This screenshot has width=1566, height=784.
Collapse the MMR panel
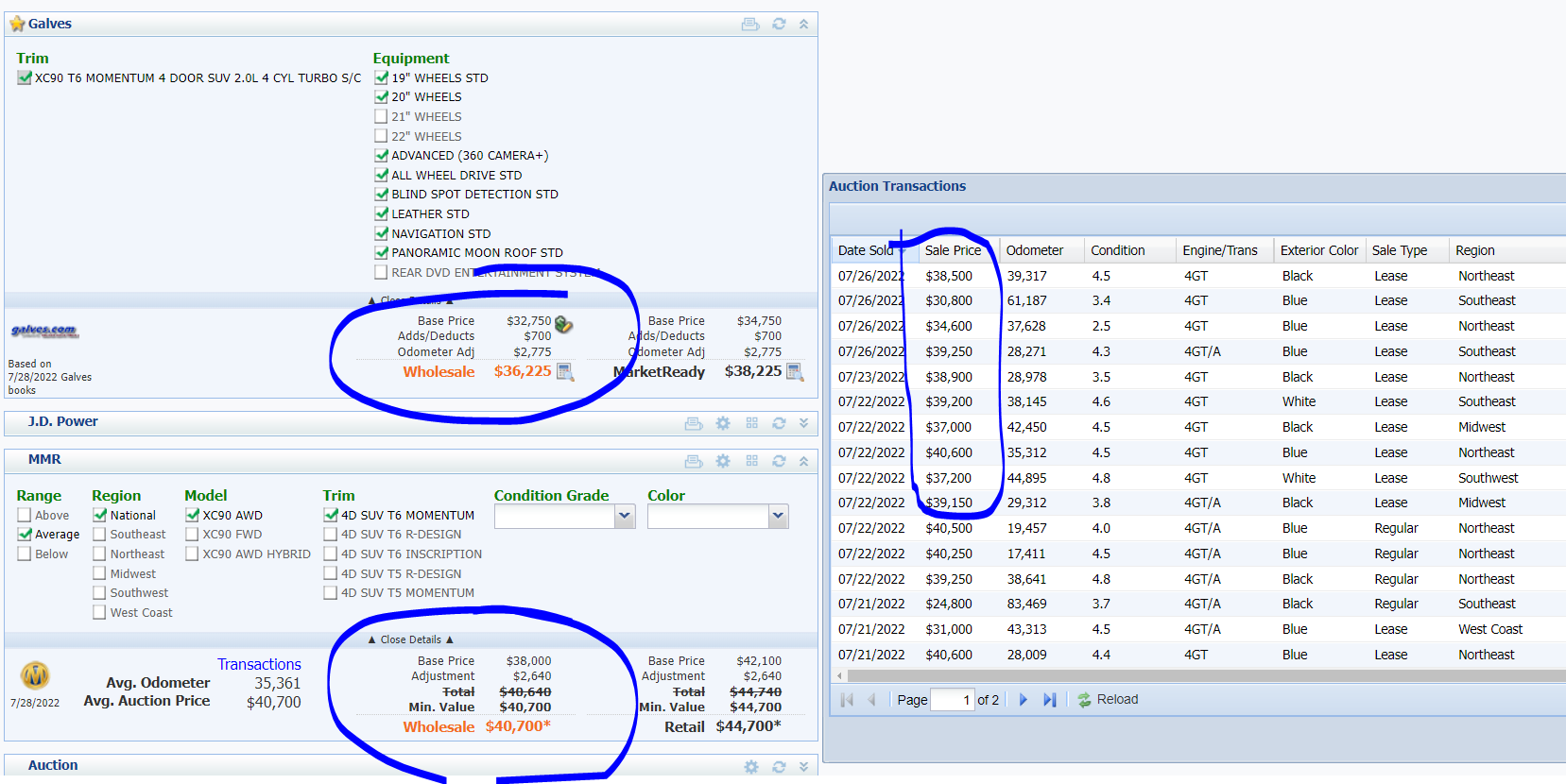(803, 461)
